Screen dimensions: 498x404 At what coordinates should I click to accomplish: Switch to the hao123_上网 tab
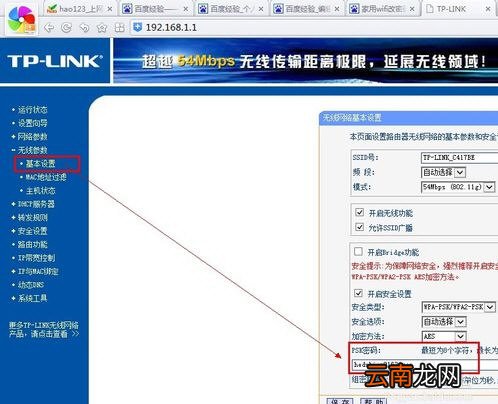click(80, 9)
